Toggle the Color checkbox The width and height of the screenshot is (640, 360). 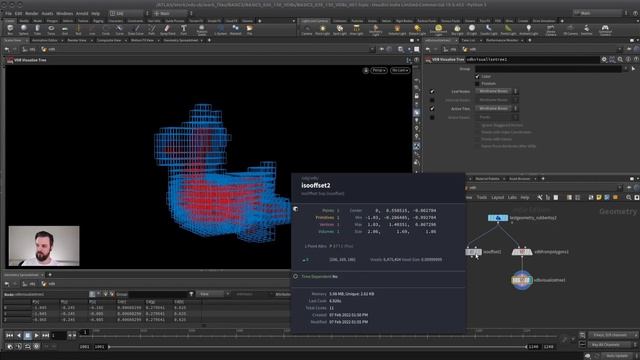pyautogui.click(x=477, y=76)
